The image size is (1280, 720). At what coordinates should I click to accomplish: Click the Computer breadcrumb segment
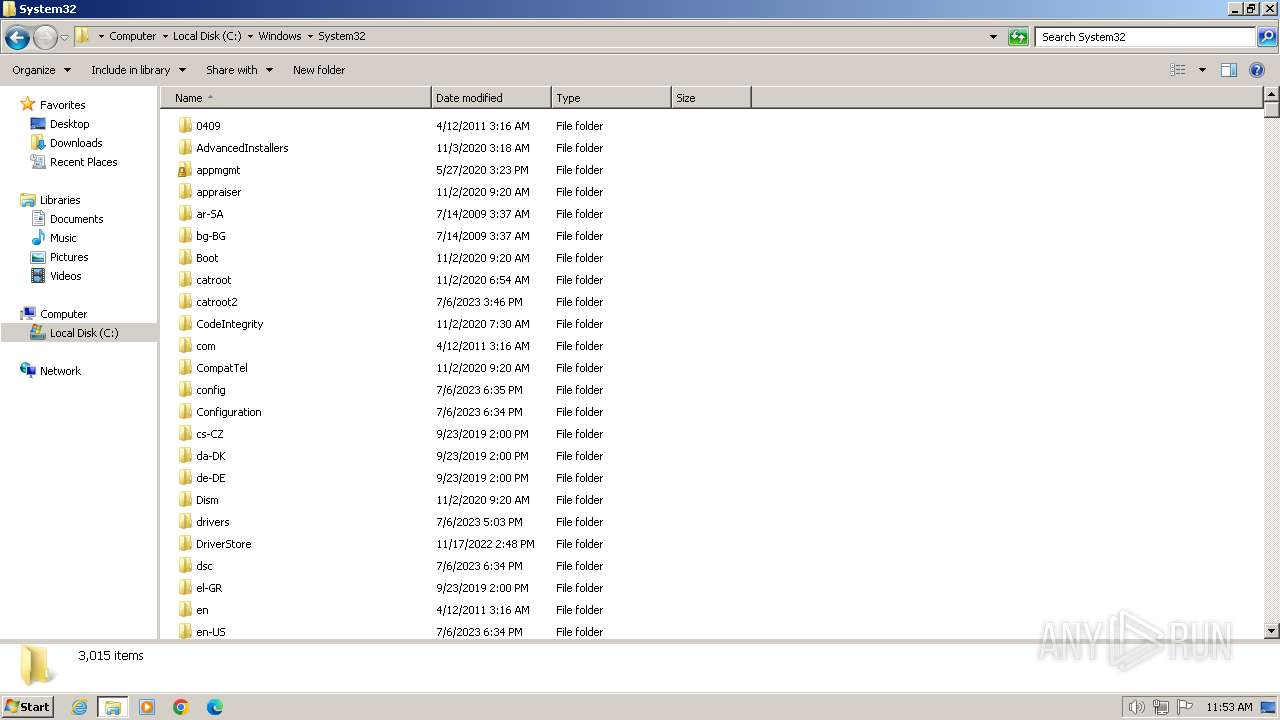pyautogui.click(x=132, y=36)
